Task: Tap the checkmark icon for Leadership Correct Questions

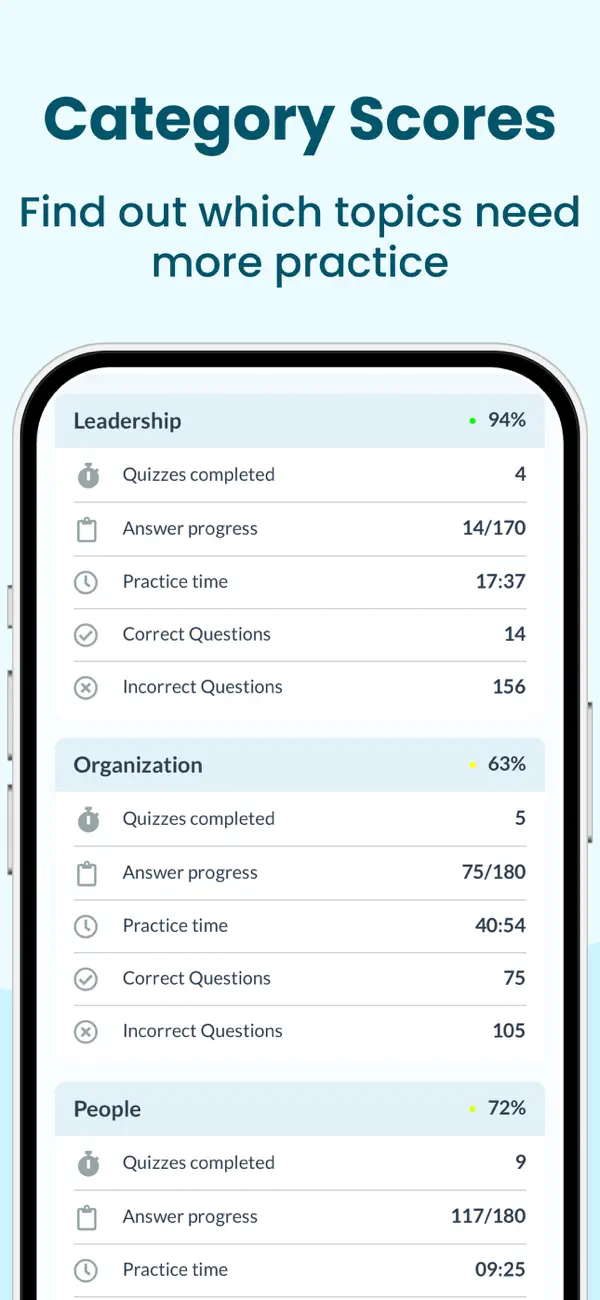Action: (x=87, y=635)
